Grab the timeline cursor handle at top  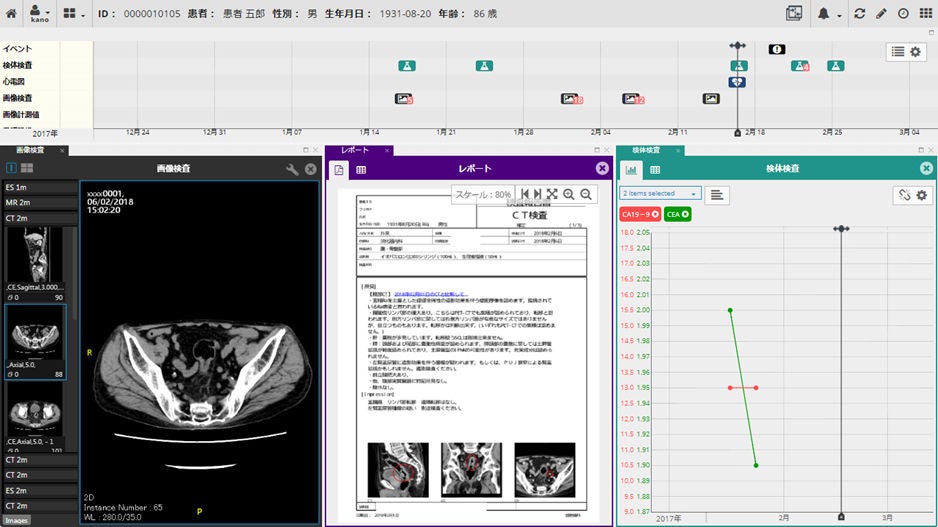(x=737, y=45)
